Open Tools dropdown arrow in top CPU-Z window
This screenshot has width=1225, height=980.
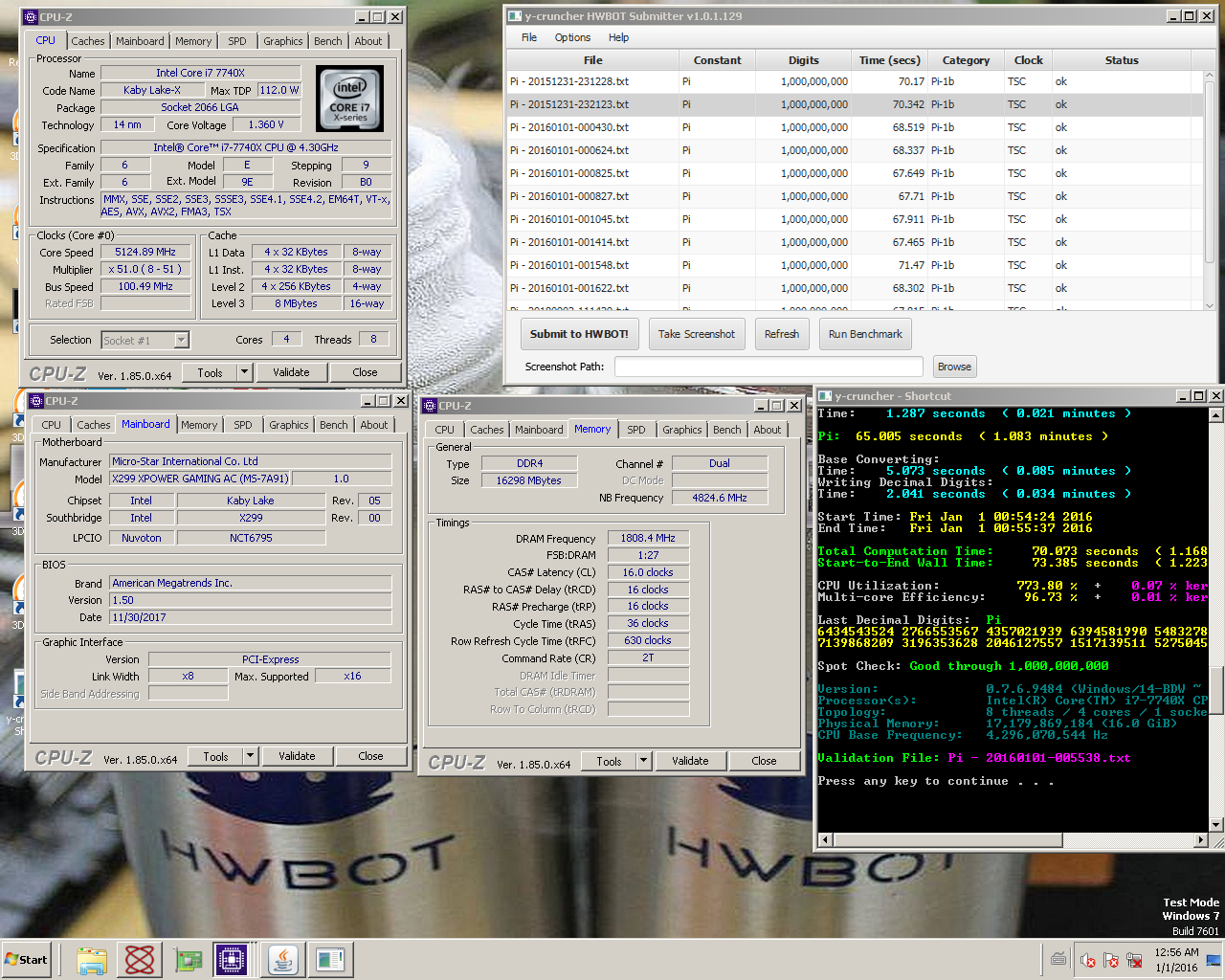tap(245, 372)
